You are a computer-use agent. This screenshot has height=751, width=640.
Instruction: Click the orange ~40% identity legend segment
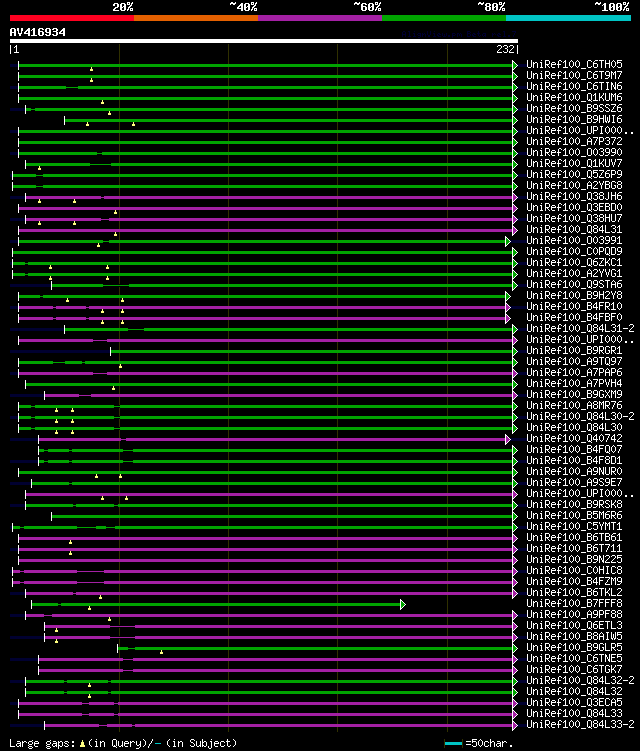196,18
